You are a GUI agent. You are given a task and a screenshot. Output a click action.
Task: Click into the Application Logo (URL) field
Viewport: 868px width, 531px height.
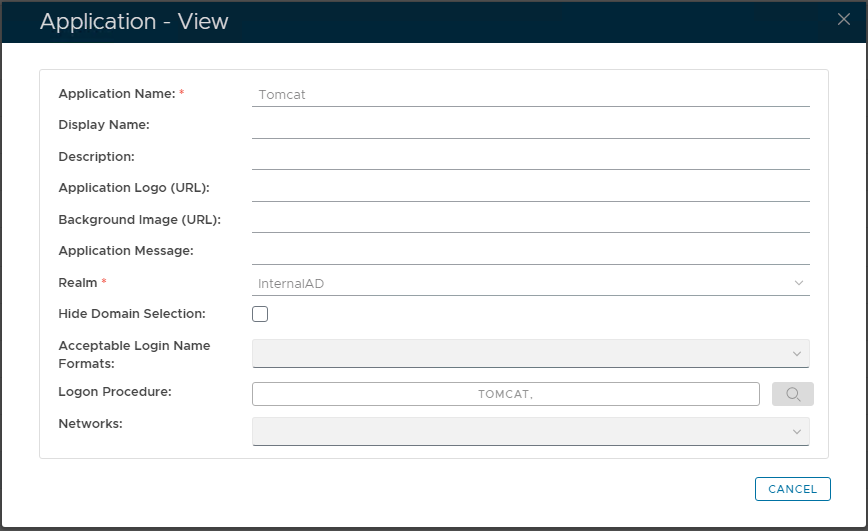(x=530, y=189)
